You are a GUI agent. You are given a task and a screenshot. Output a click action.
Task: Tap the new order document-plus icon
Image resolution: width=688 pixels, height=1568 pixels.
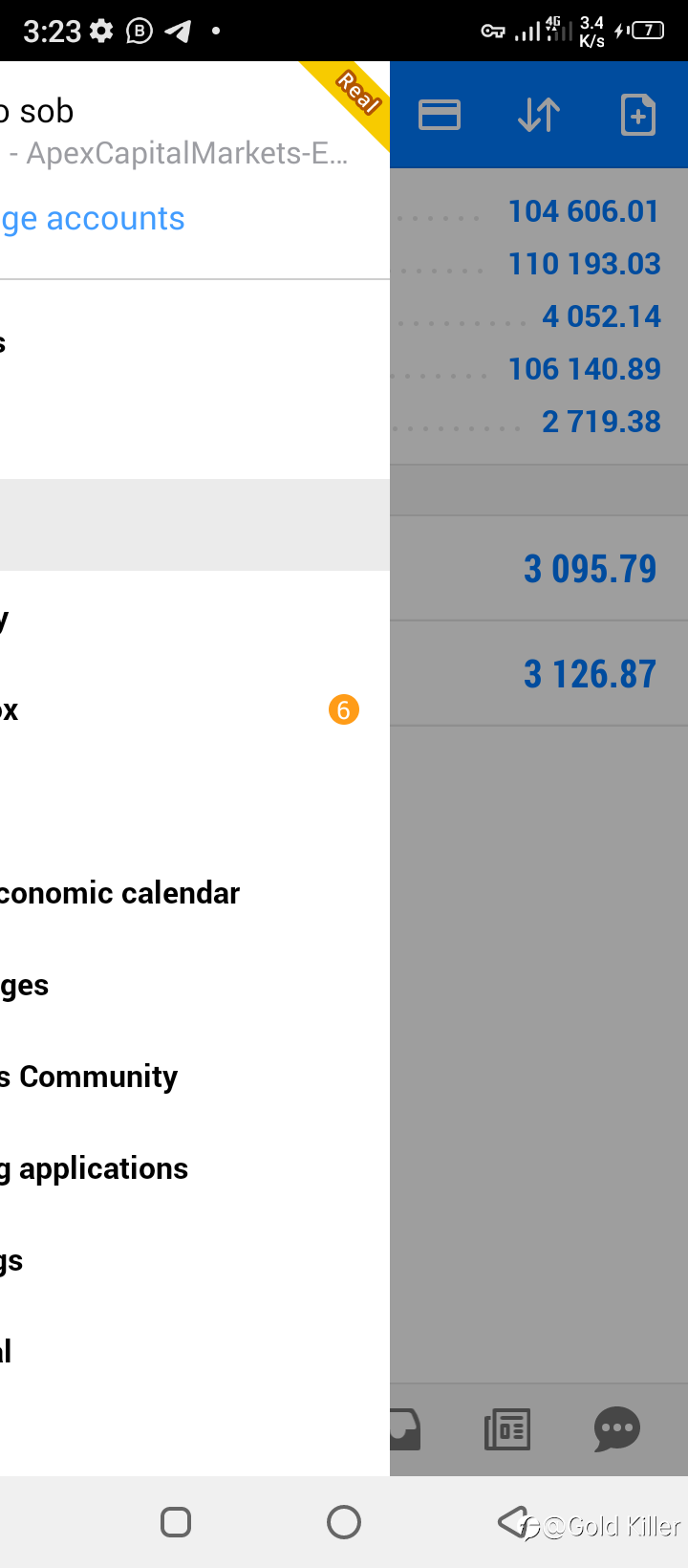[638, 116]
